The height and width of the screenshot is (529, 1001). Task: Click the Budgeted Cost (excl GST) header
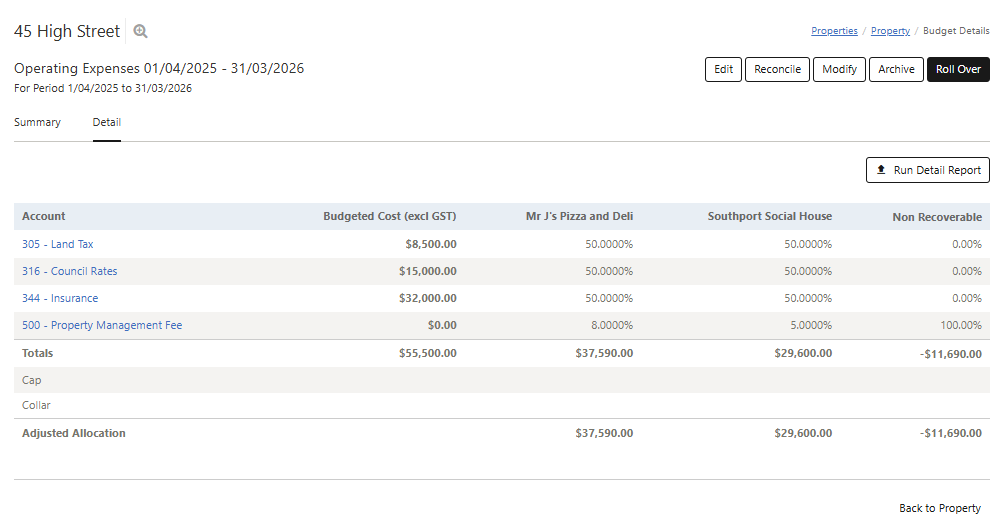(390, 217)
